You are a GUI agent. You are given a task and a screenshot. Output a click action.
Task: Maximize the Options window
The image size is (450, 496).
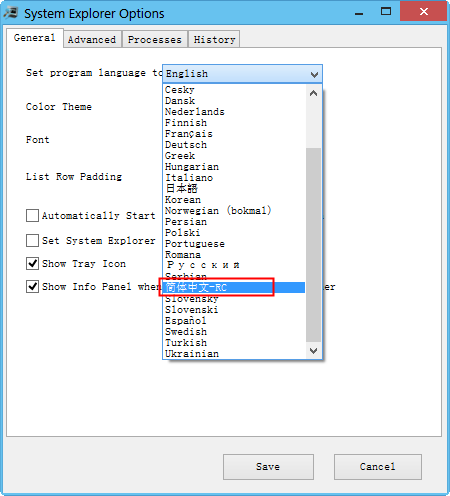point(386,12)
